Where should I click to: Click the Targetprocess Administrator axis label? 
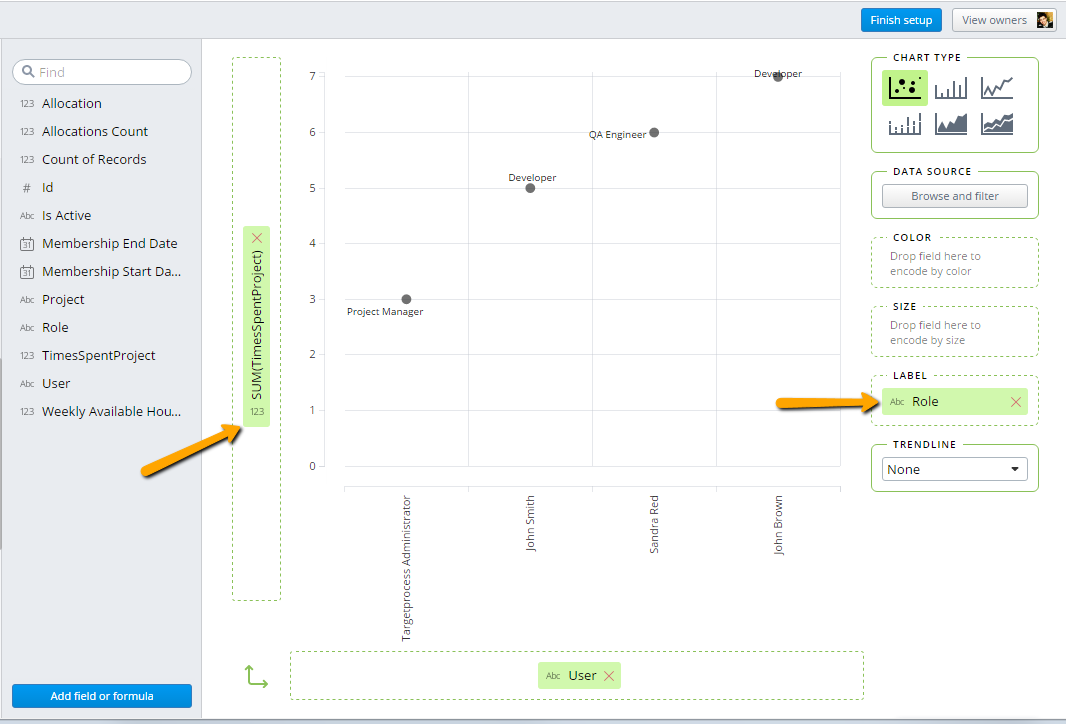[x=407, y=568]
